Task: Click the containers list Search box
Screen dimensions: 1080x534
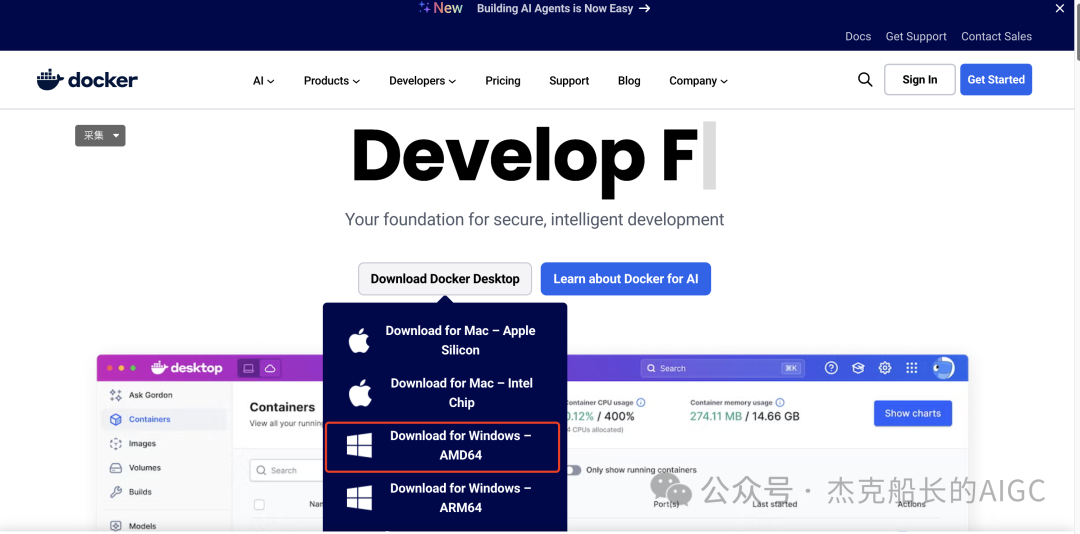Action: (x=286, y=471)
